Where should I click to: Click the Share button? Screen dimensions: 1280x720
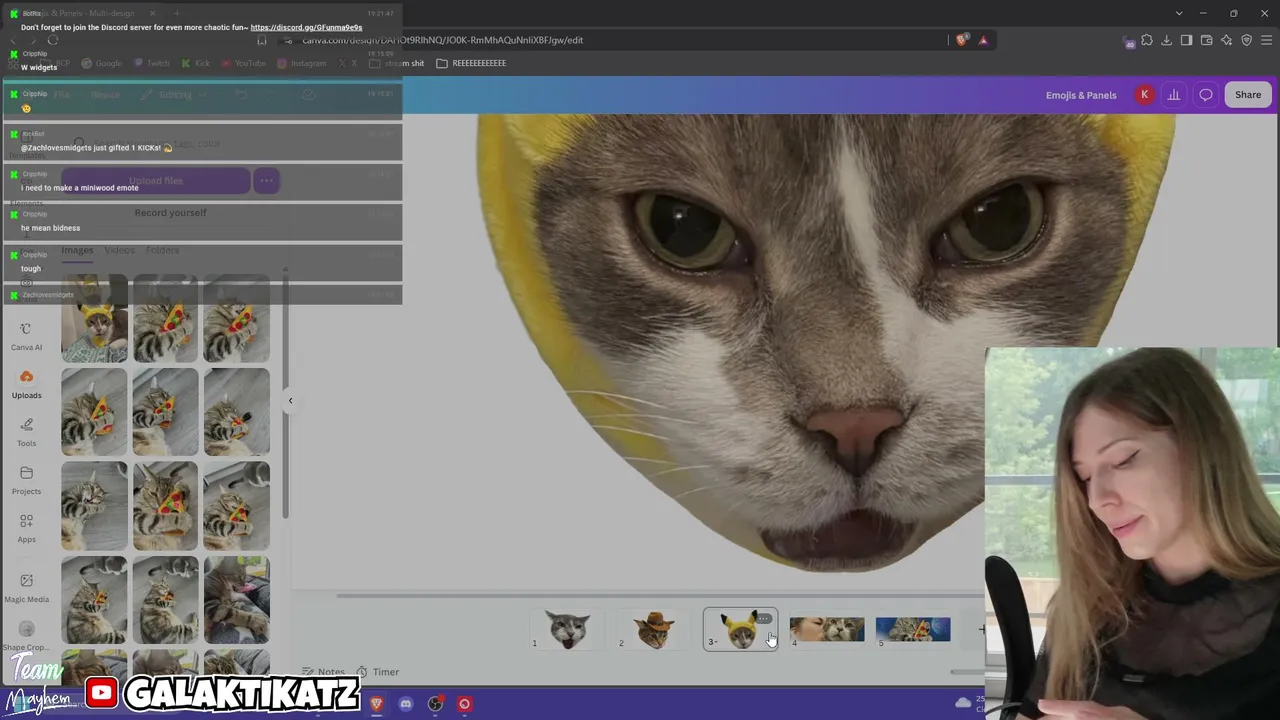coord(1248,95)
